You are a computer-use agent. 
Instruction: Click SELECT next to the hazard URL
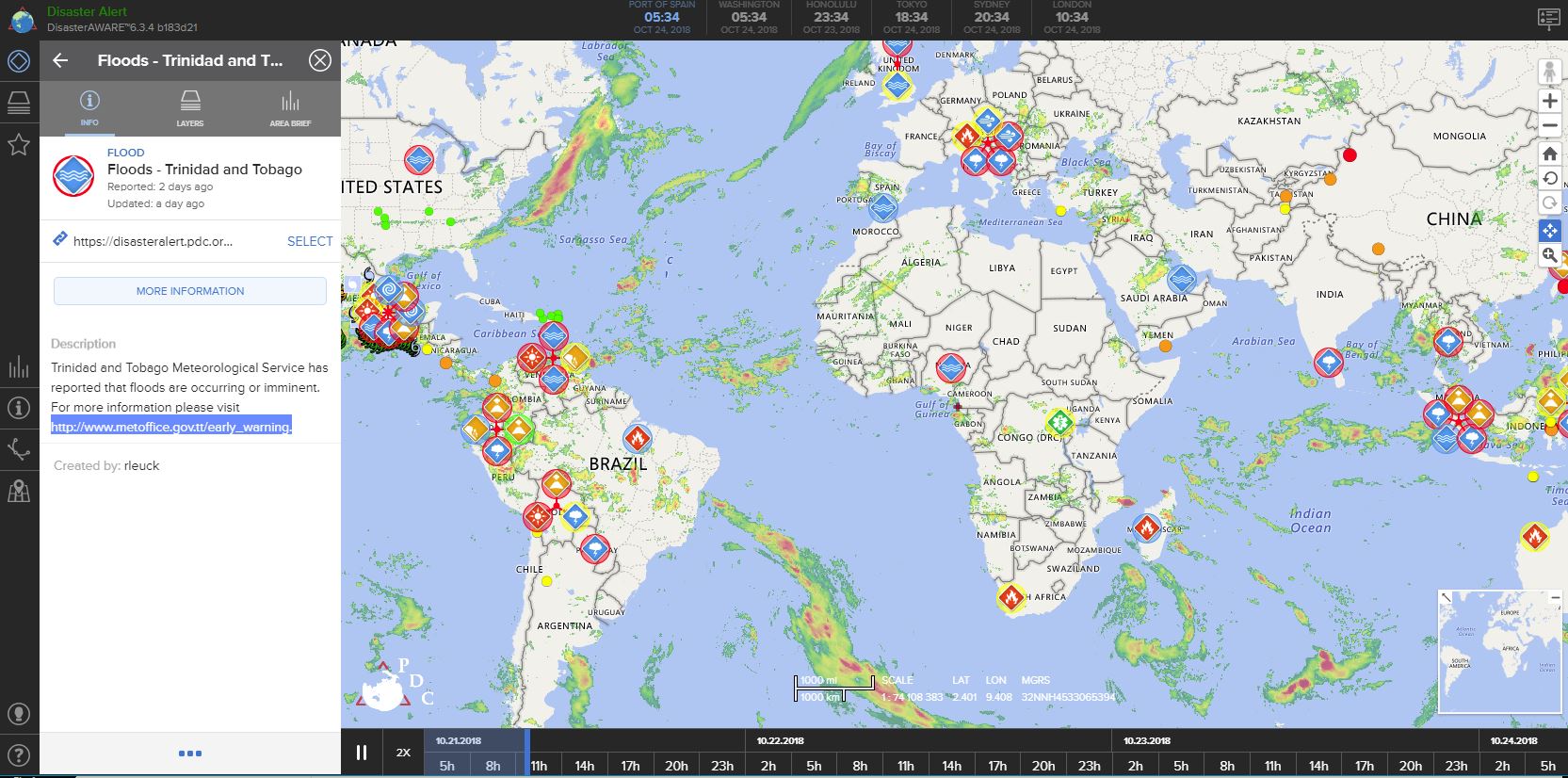(x=310, y=241)
